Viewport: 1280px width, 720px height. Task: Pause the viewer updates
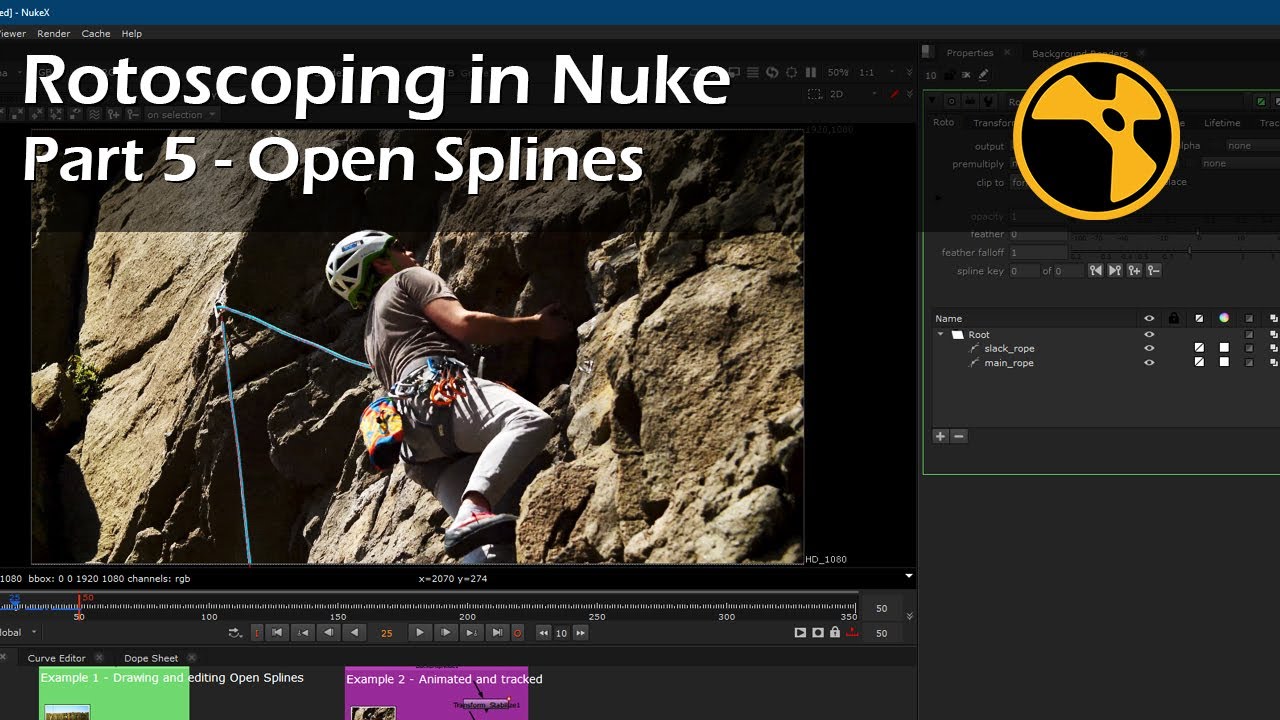pyautogui.click(x=810, y=73)
